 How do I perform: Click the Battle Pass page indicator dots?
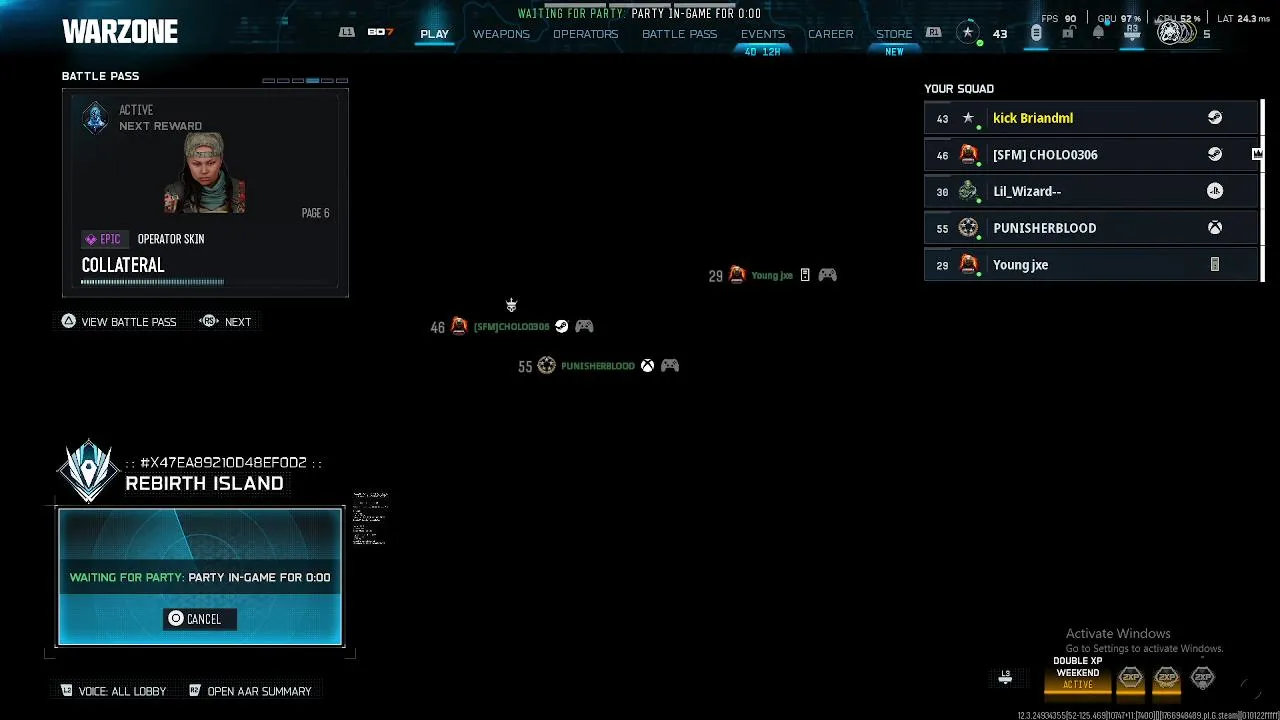[305, 80]
